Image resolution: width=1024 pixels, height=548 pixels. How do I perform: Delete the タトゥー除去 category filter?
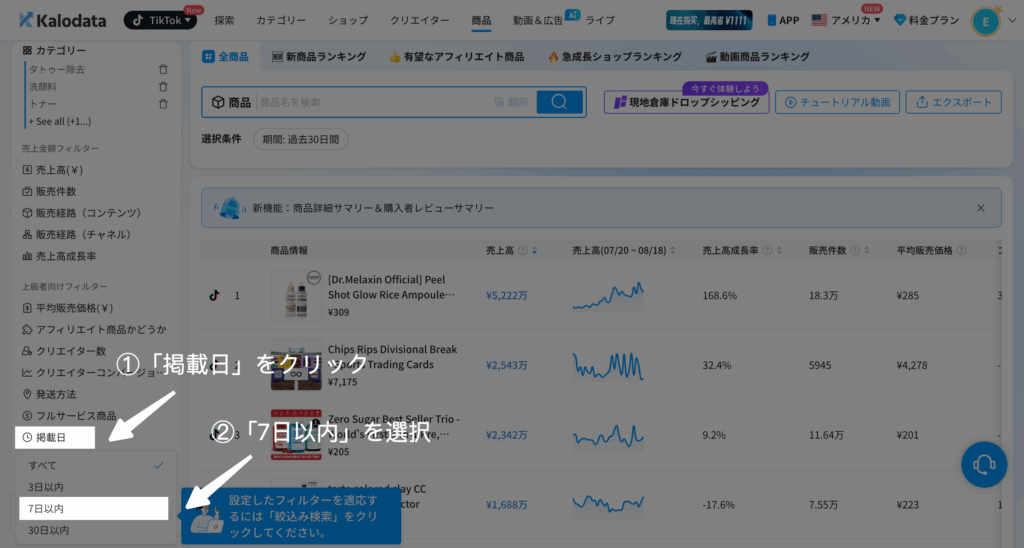[163, 69]
